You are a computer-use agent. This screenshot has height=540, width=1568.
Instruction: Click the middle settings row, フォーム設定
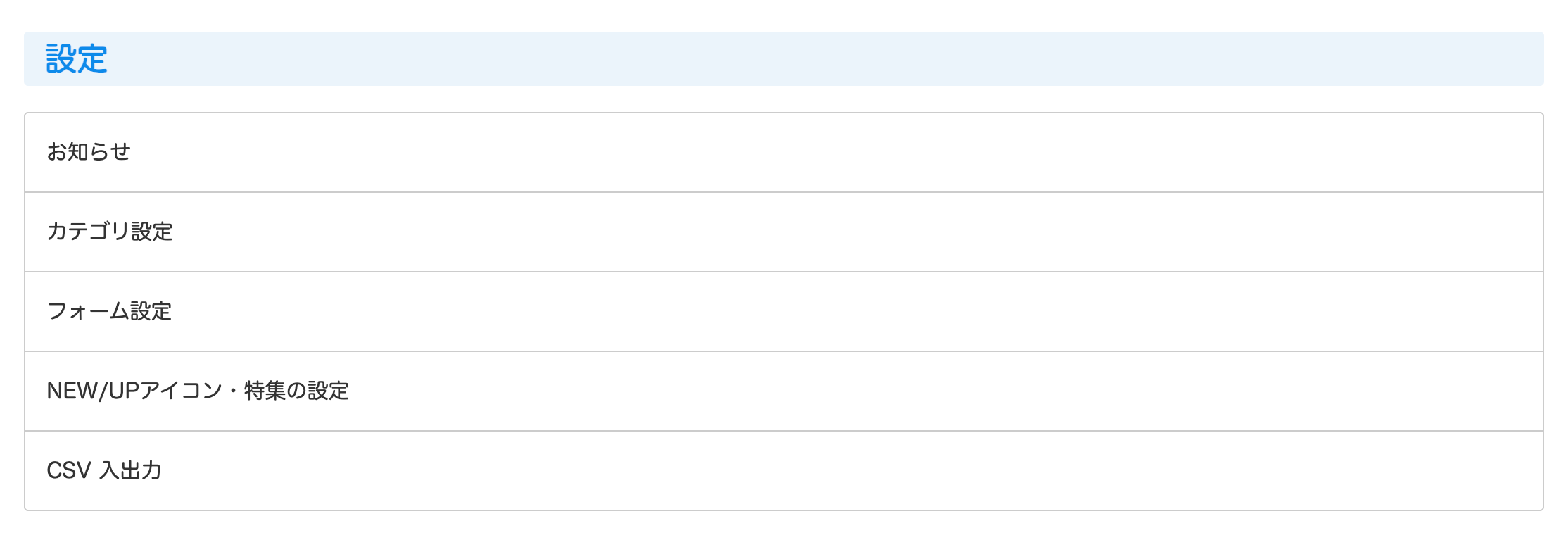(109, 311)
